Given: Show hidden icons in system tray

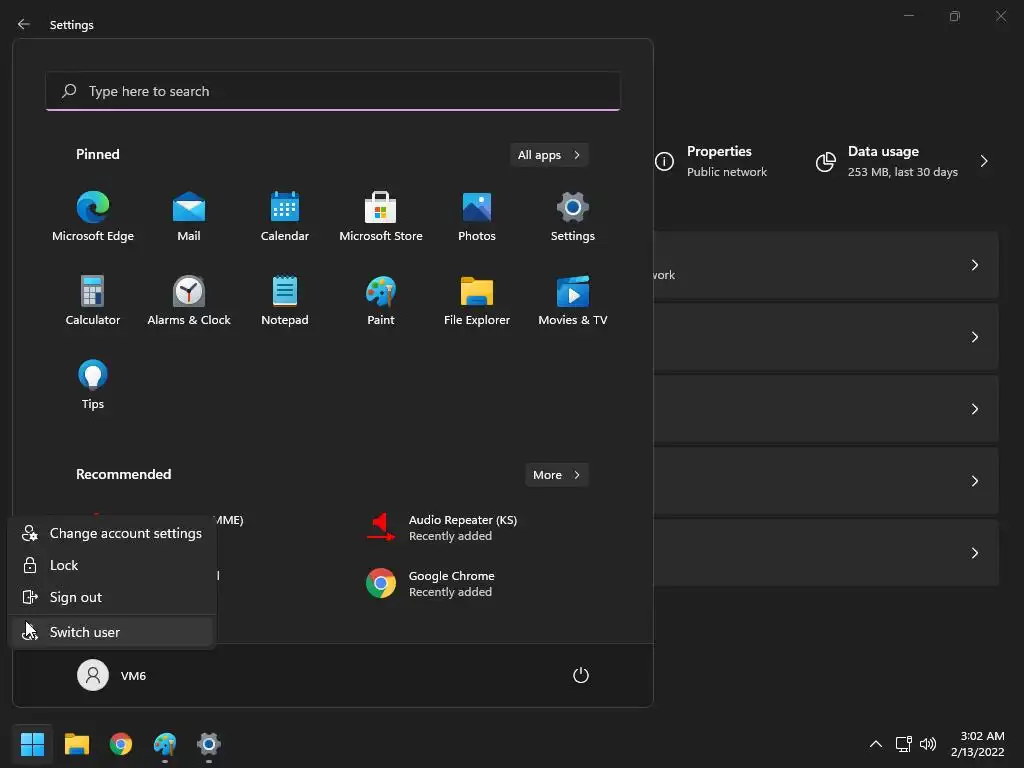Looking at the screenshot, I should (876, 744).
